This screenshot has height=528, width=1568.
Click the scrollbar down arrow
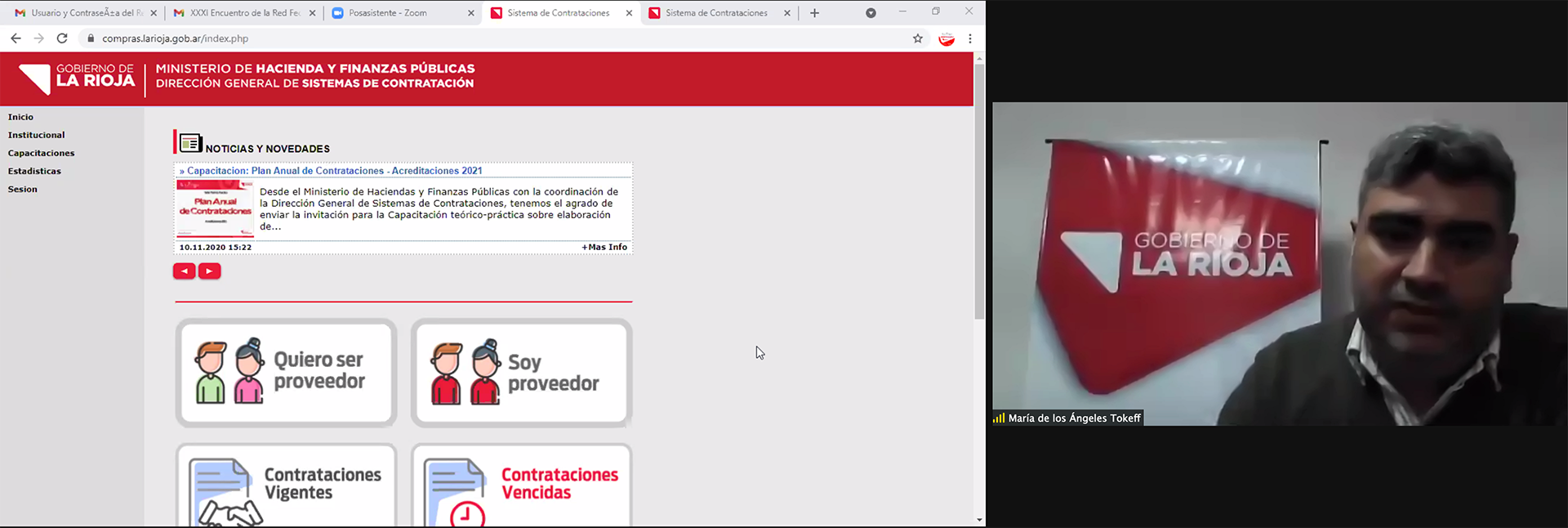pyautogui.click(x=979, y=520)
